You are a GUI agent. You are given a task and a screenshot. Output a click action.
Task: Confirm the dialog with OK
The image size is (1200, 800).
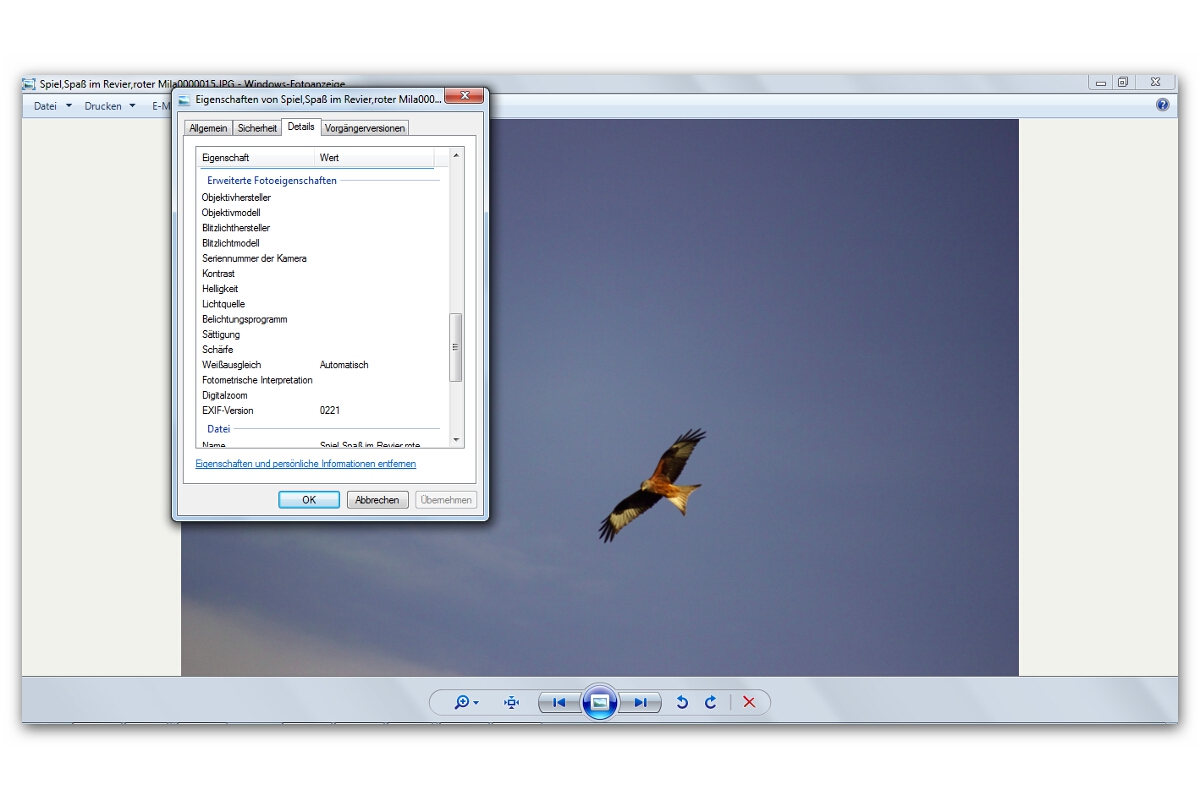point(309,500)
